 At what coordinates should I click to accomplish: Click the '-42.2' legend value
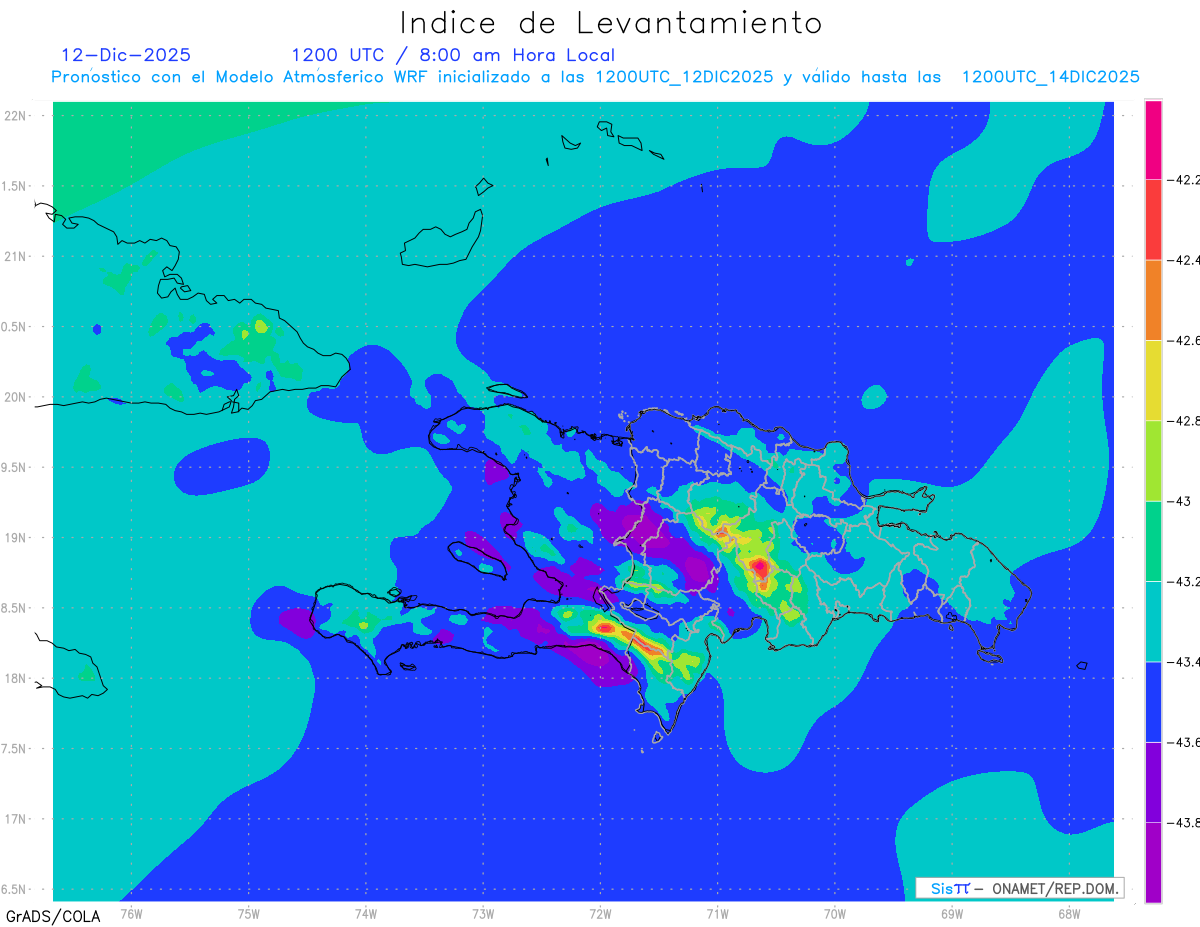(x=1183, y=180)
